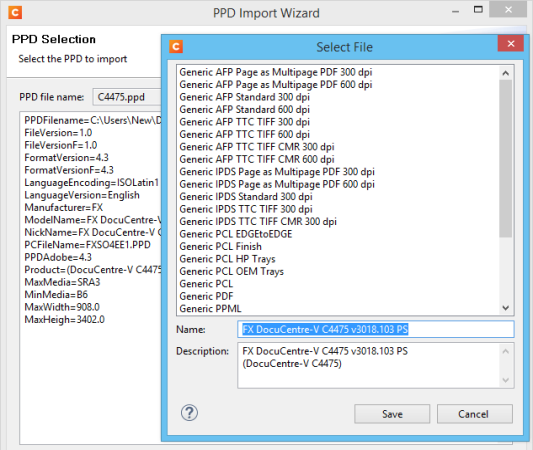Select Generic IPDS Page as Multipage PDF 600 dpi

[277, 184]
